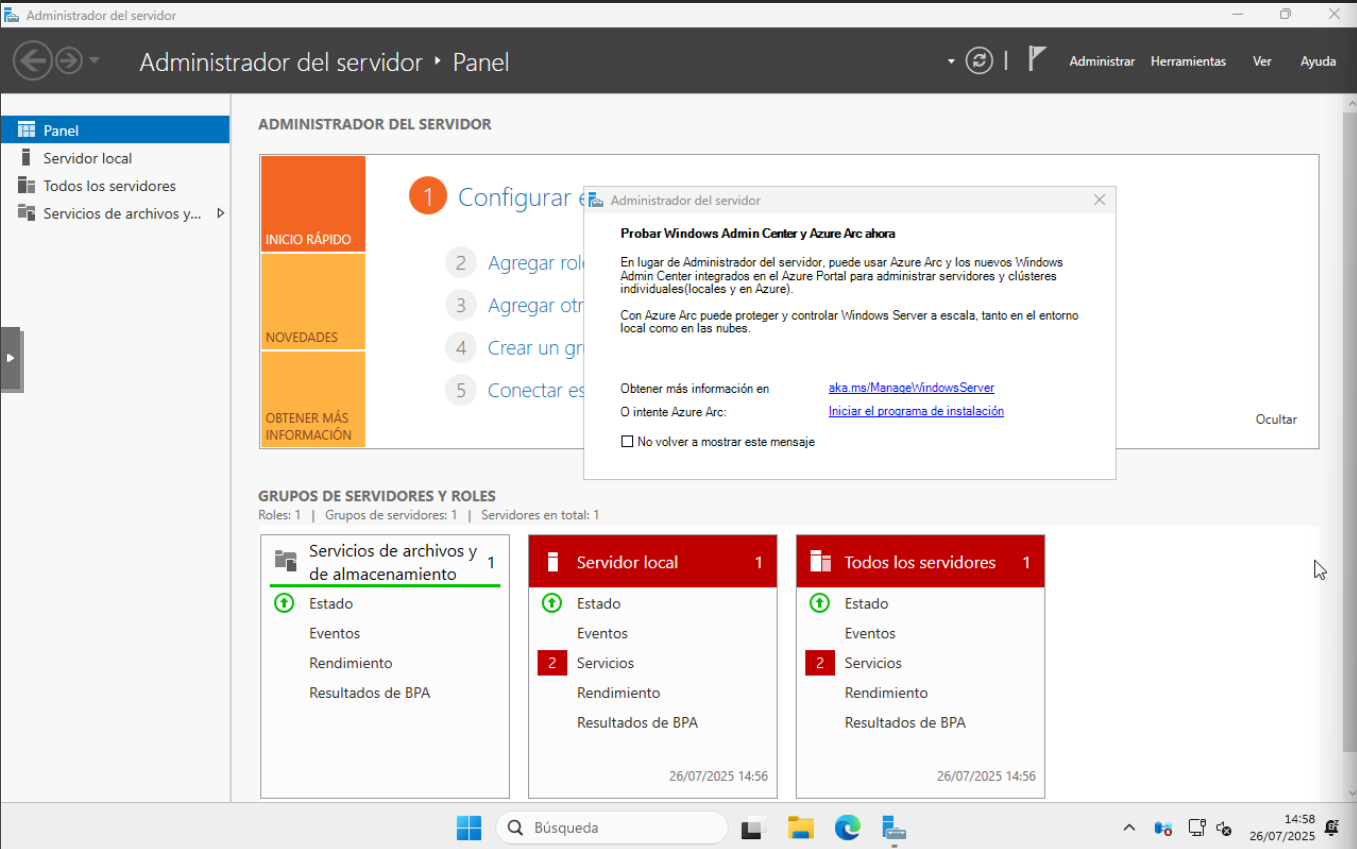Image resolution: width=1357 pixels, height=849 pixels.
Task: Select Todos los servidores in sidebar
Action: point(109,186)
